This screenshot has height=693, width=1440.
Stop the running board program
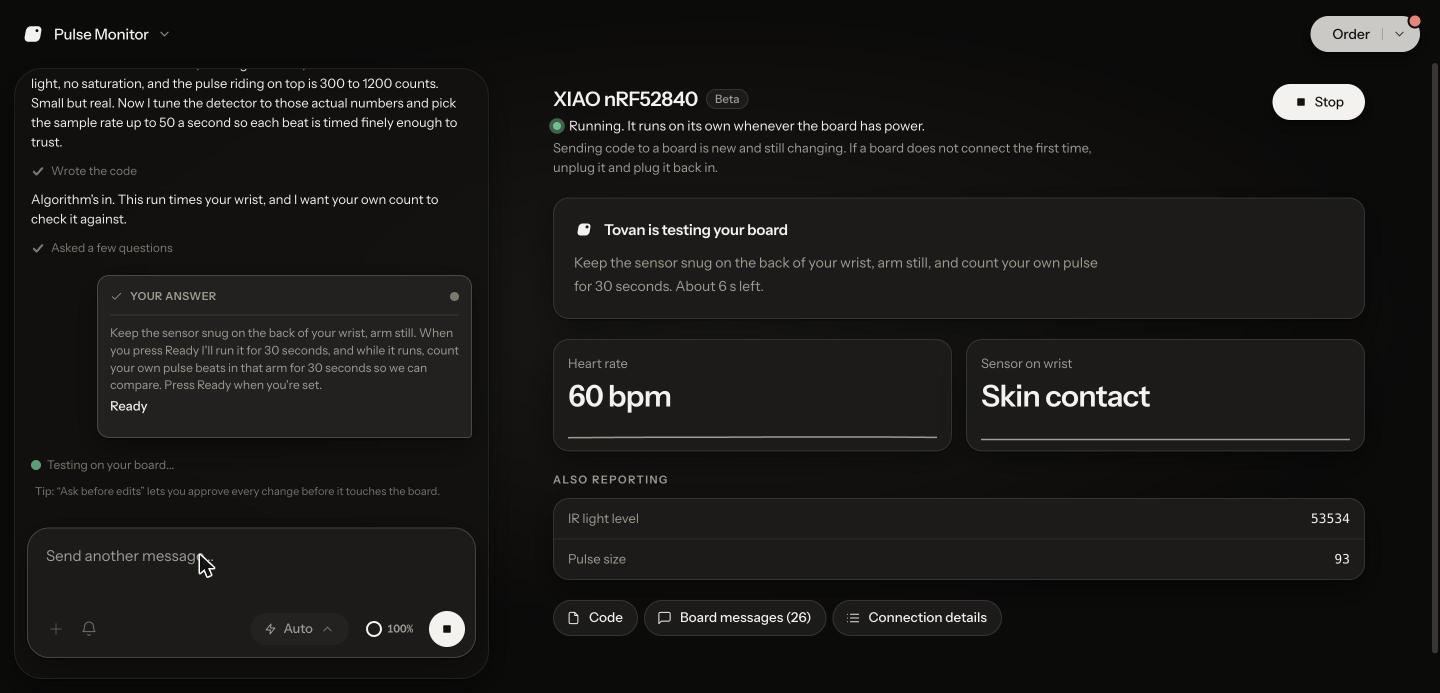(1318, 102)
